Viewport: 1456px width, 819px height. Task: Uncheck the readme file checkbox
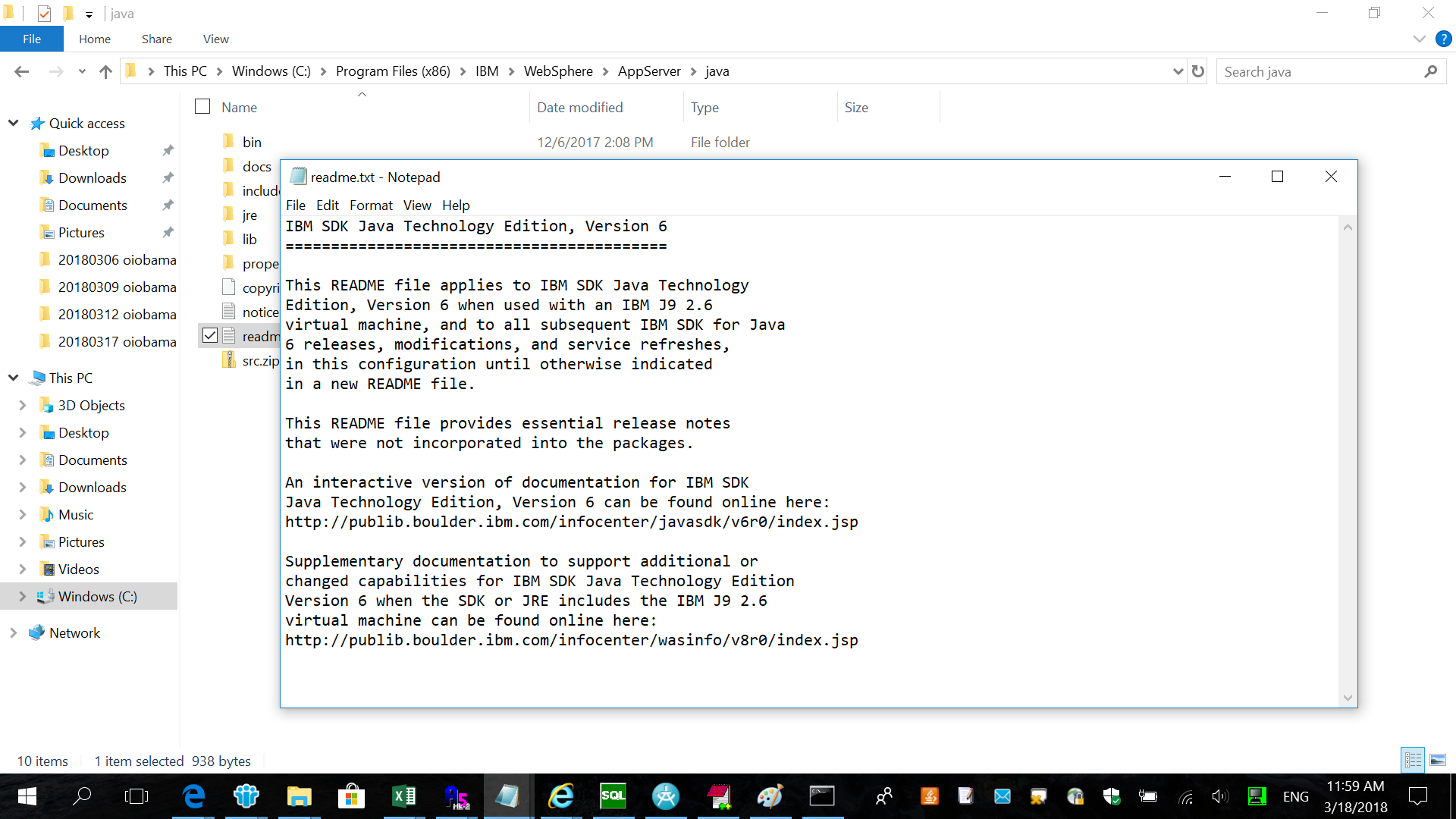click(210, 335)
